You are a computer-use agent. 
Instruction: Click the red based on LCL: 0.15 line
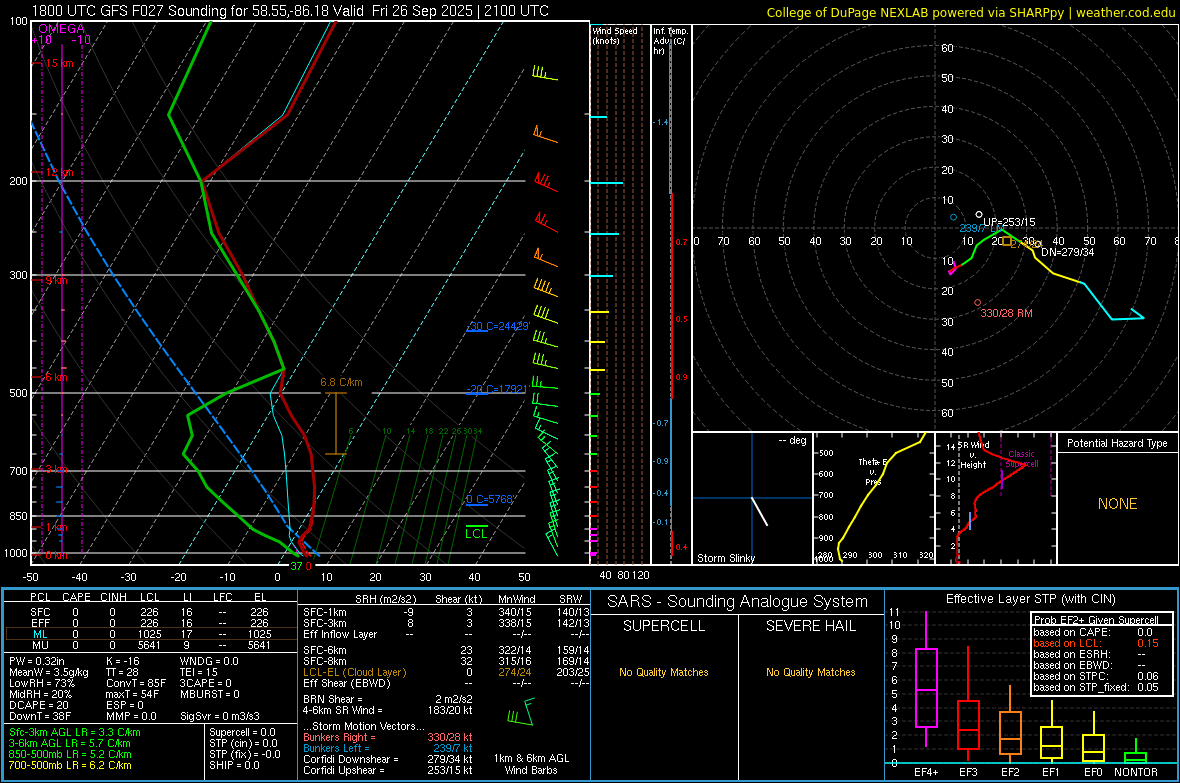coord(1096,643)
